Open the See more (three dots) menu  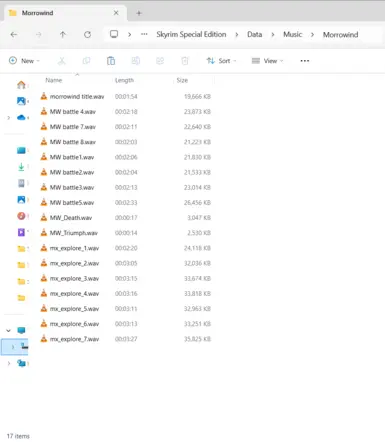(x=305, y=61)
